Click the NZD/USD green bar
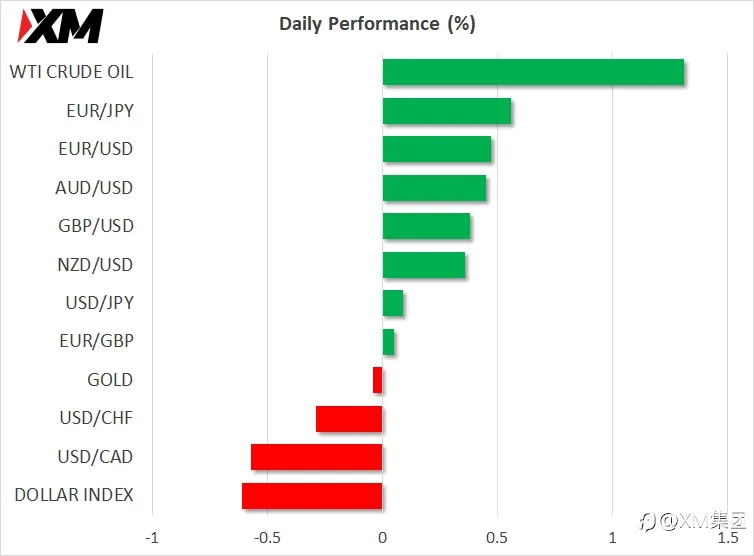The height and width of the screenshot is (556, 754). (x=424, y=265)
